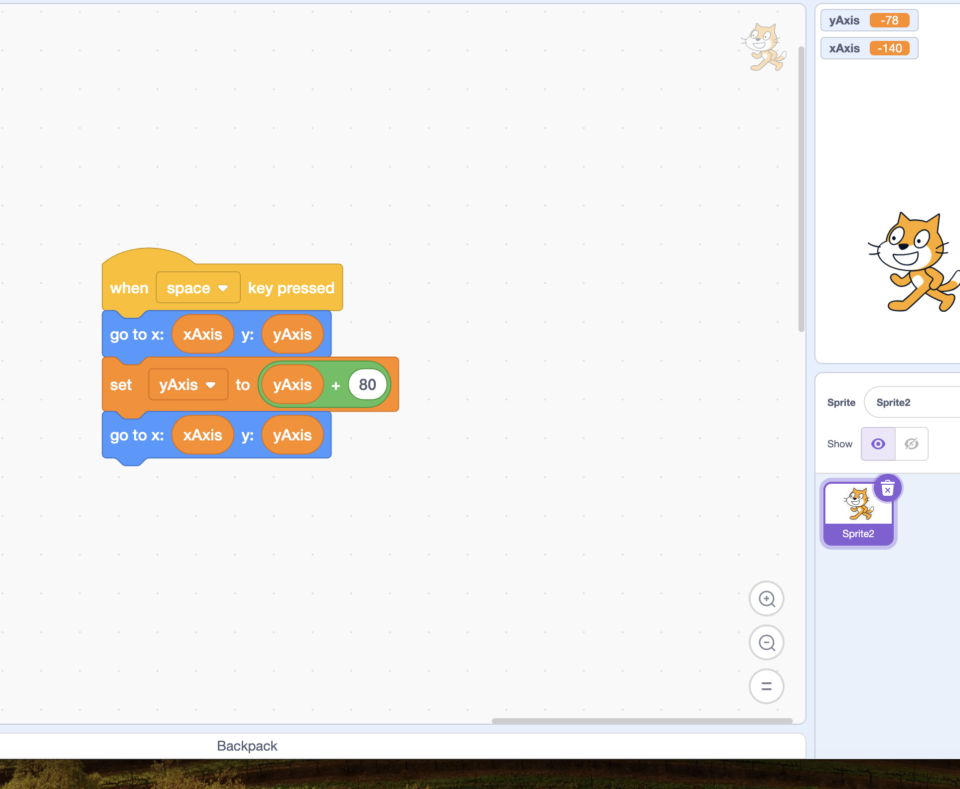The height and width of the screenshot is (789, 960).
Task: Open the "space" key dropdown
Action: [x=197, y=287]
